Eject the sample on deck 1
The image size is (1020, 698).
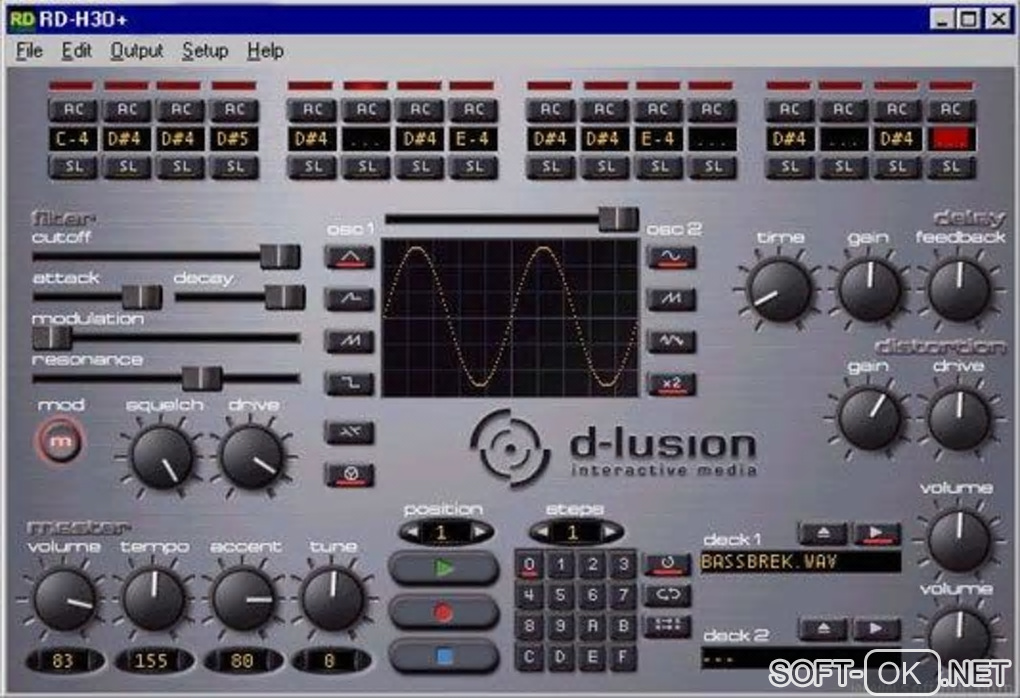(823, 533)
